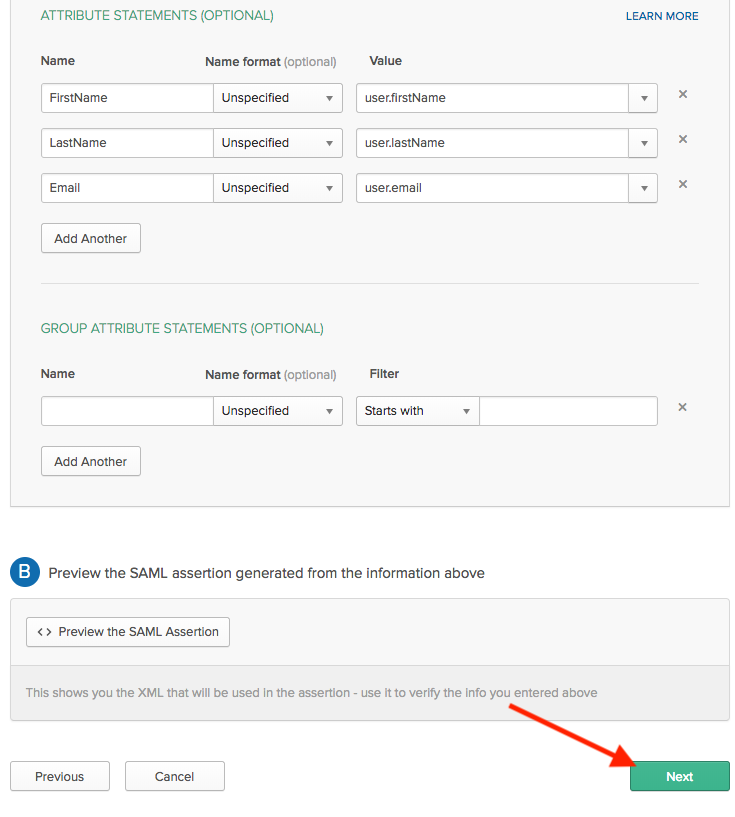This screenshot has width=735, height=817.
Task: Remove the group attribute statement row
Action: coord(682,407)
